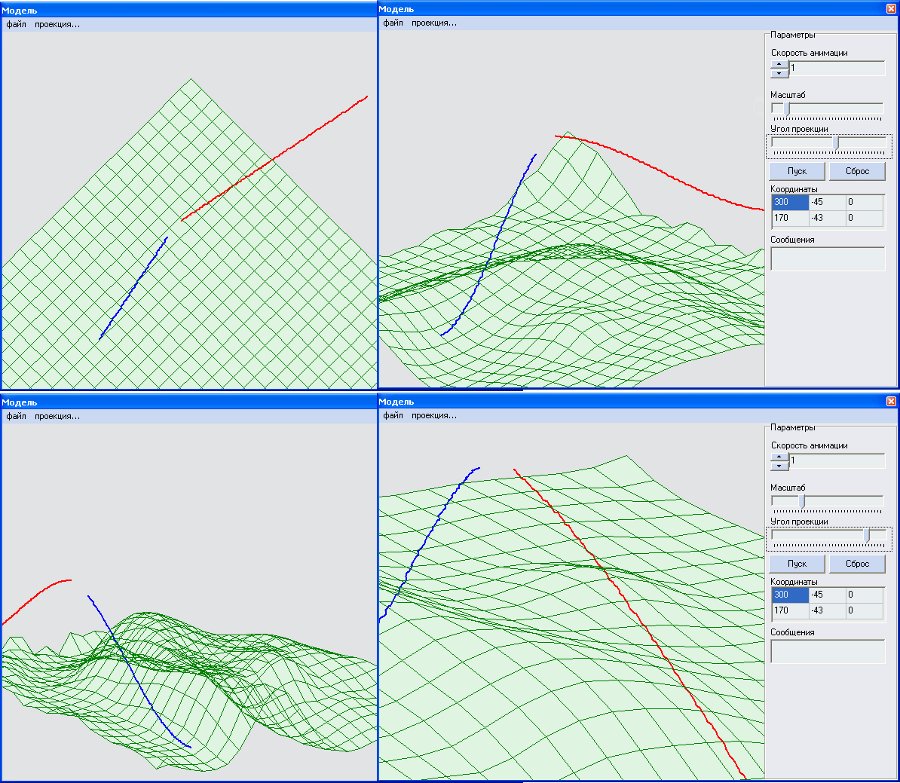Click the Масштаб slider thumb in upper-right window

point(788,108)
